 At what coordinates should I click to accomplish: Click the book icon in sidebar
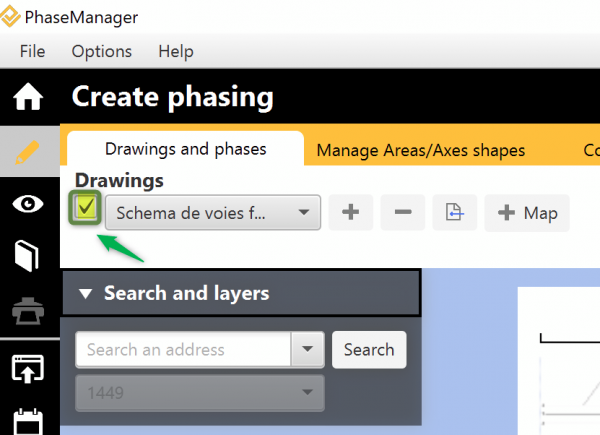[28, 257]
